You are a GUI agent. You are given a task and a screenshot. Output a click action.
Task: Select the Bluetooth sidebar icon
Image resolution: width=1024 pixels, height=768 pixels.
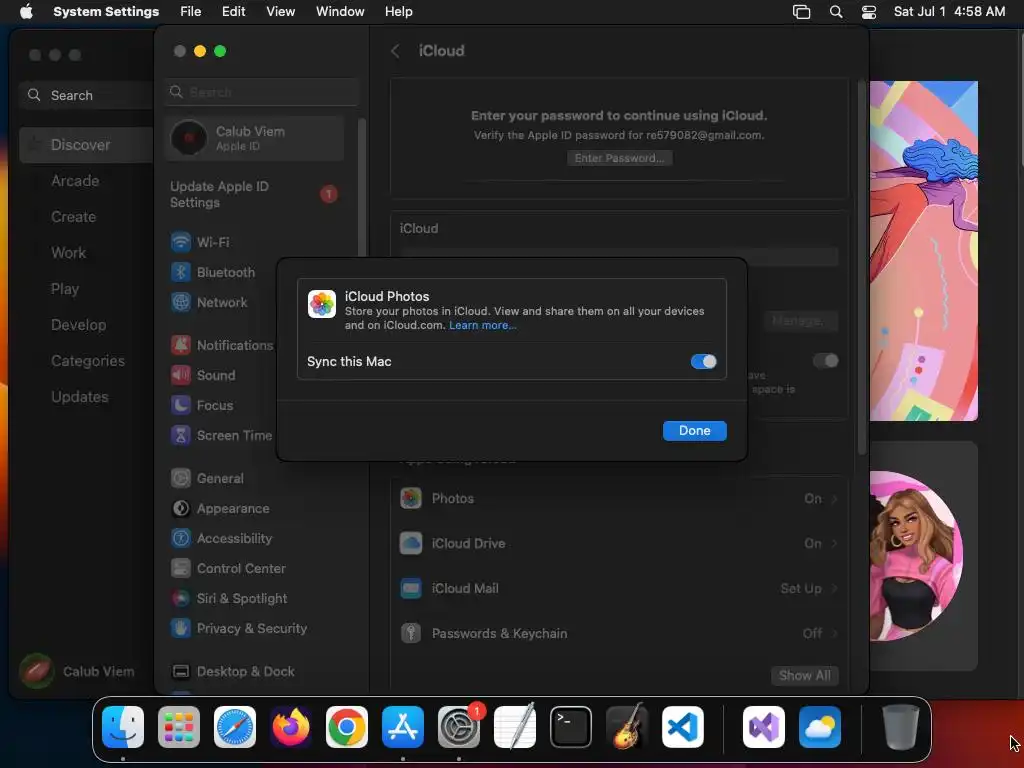point(181,272)
